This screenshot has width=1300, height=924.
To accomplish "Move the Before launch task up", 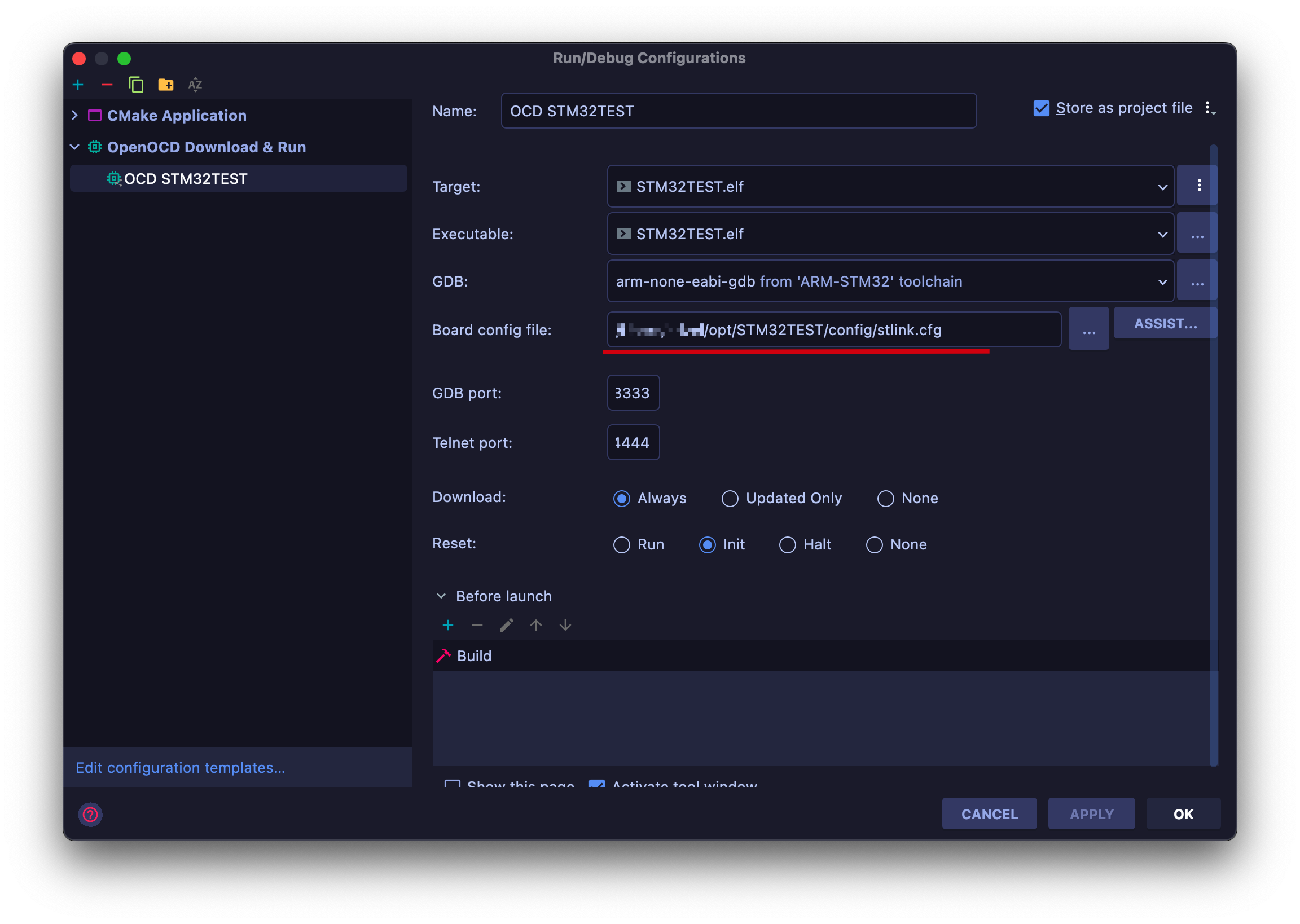I will [535, 625].
